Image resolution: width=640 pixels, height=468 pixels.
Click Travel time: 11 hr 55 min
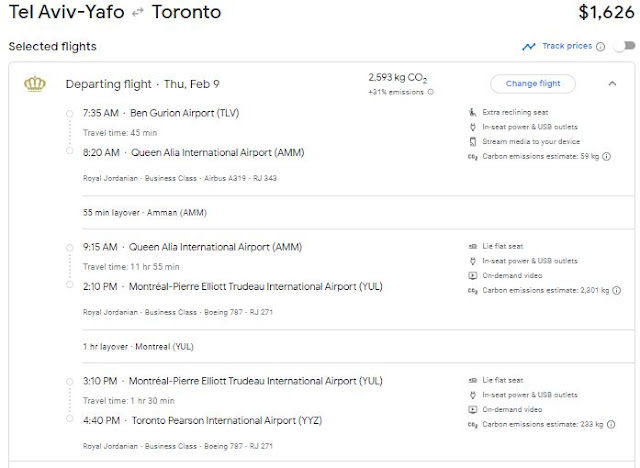(131, 267)
